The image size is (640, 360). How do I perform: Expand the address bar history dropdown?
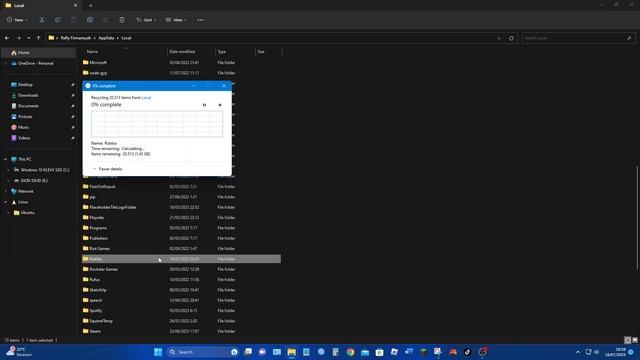coord(499,38)
